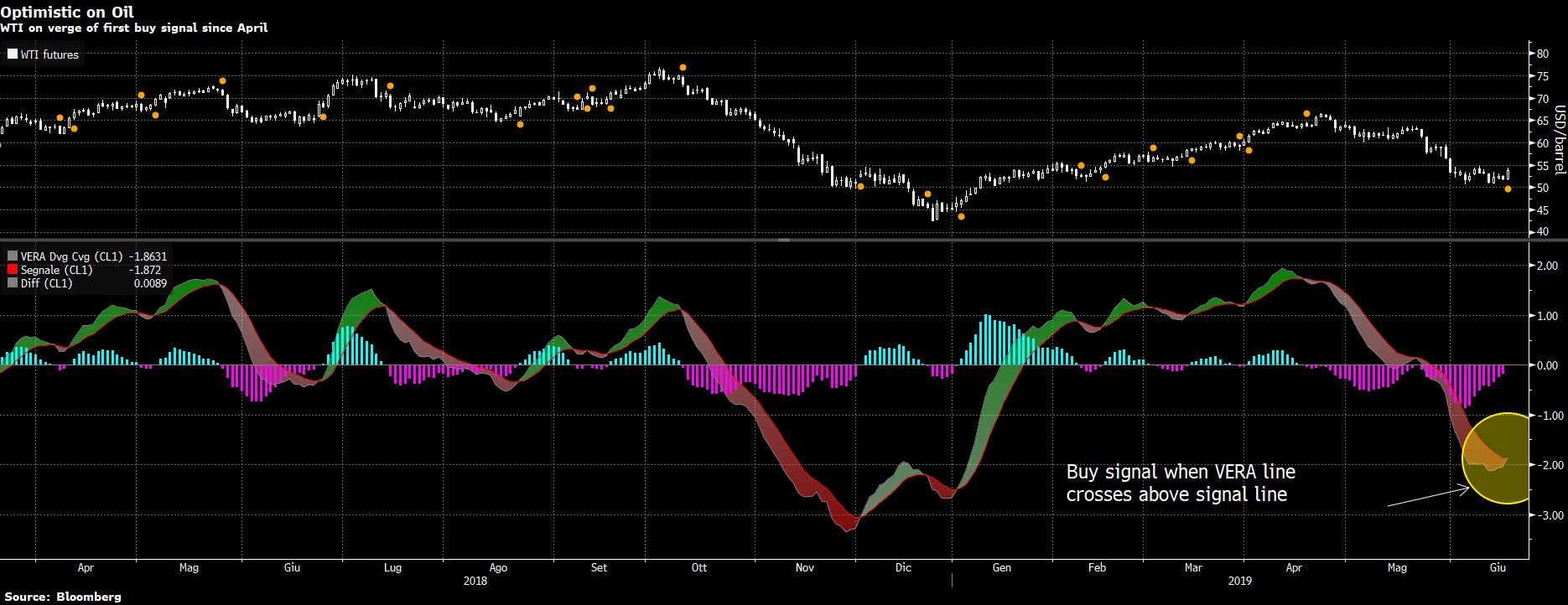This screenshot has height=605, width=1568.
Task: Click the "Optimistic on Oil" chart title
Action: click(x=69, y=13)
